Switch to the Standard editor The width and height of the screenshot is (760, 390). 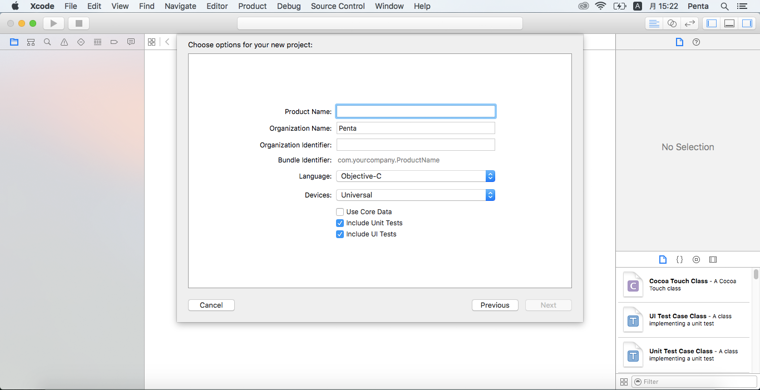pyautogui.click(x=654, y=23)
